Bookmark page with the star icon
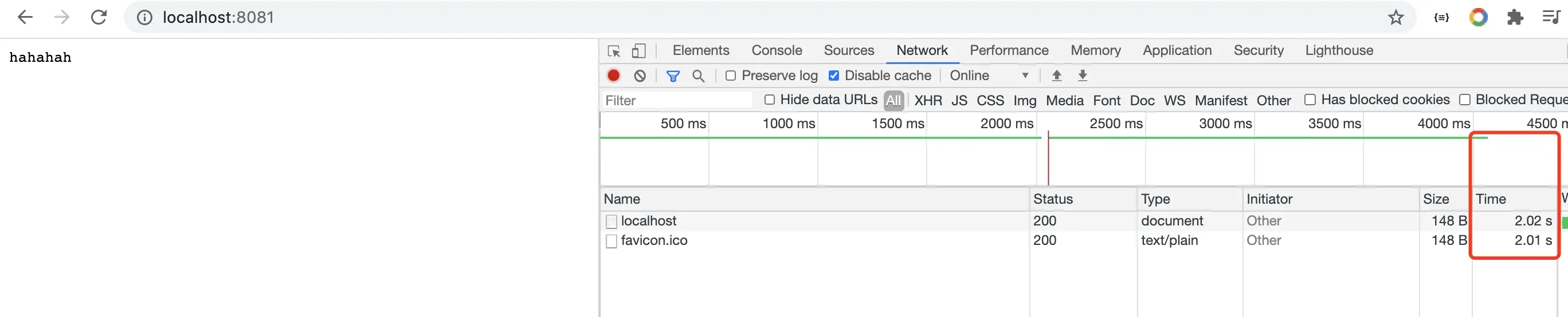Viewport: 1568px width, 317px height. (1395, 17)
